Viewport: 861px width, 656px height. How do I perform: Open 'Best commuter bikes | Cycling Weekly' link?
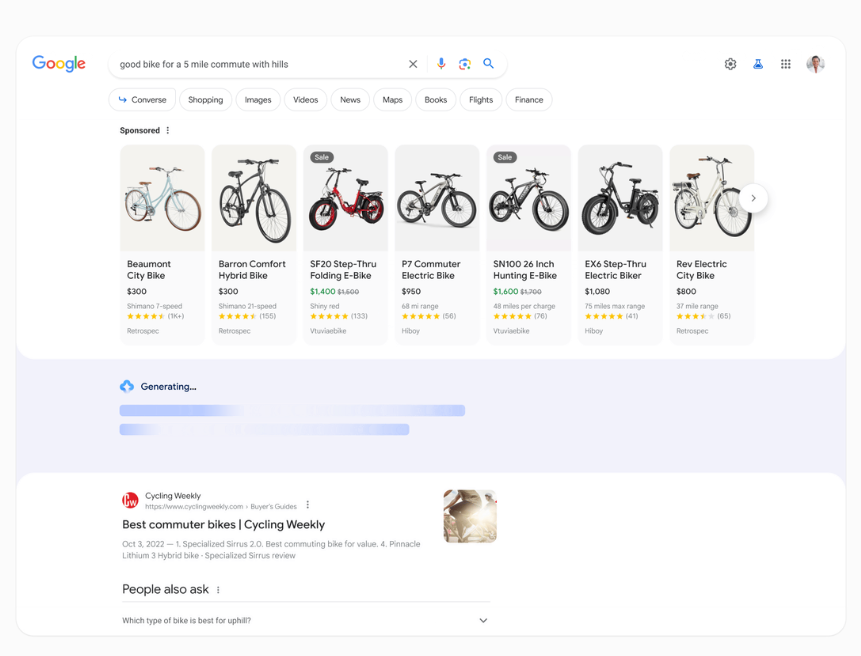coord(223,525)
